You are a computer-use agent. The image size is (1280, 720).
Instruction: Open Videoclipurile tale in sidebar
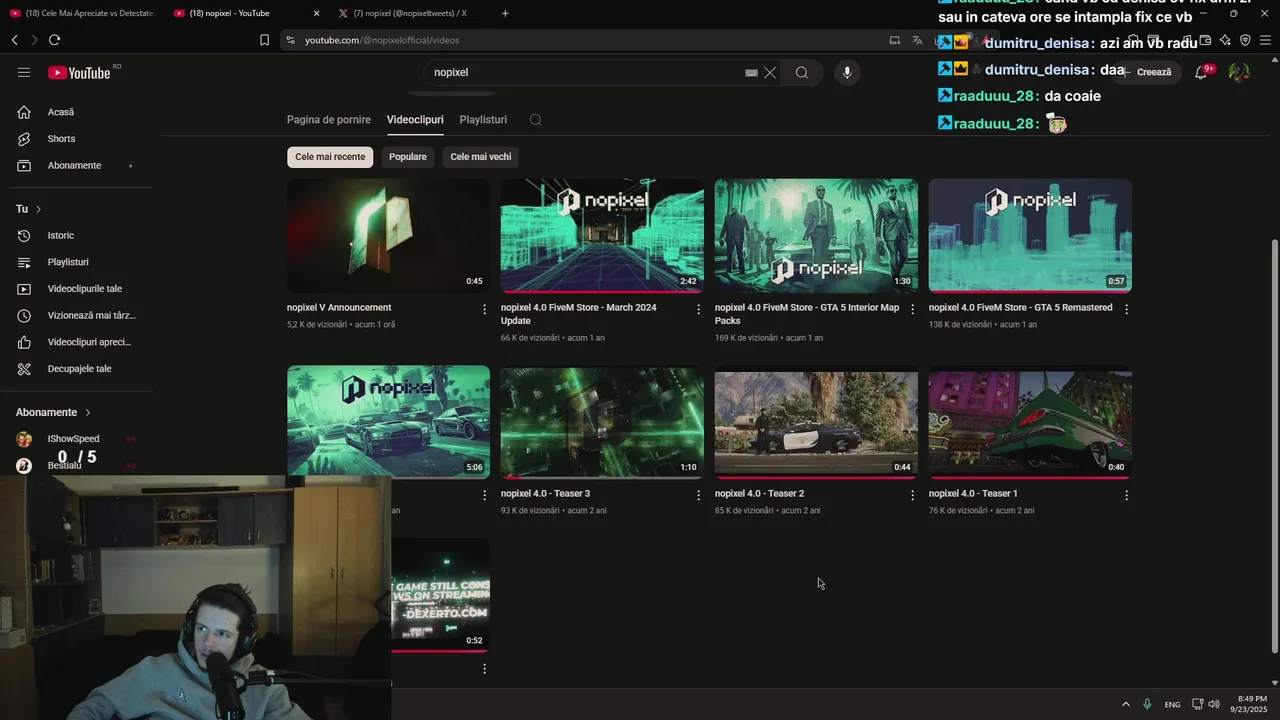point(80,289)
